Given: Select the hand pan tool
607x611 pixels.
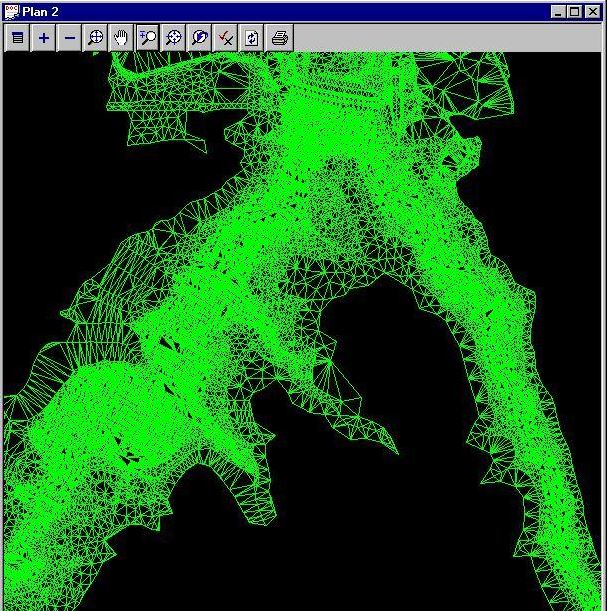Looking at the screenshot, I should point(122,38).
